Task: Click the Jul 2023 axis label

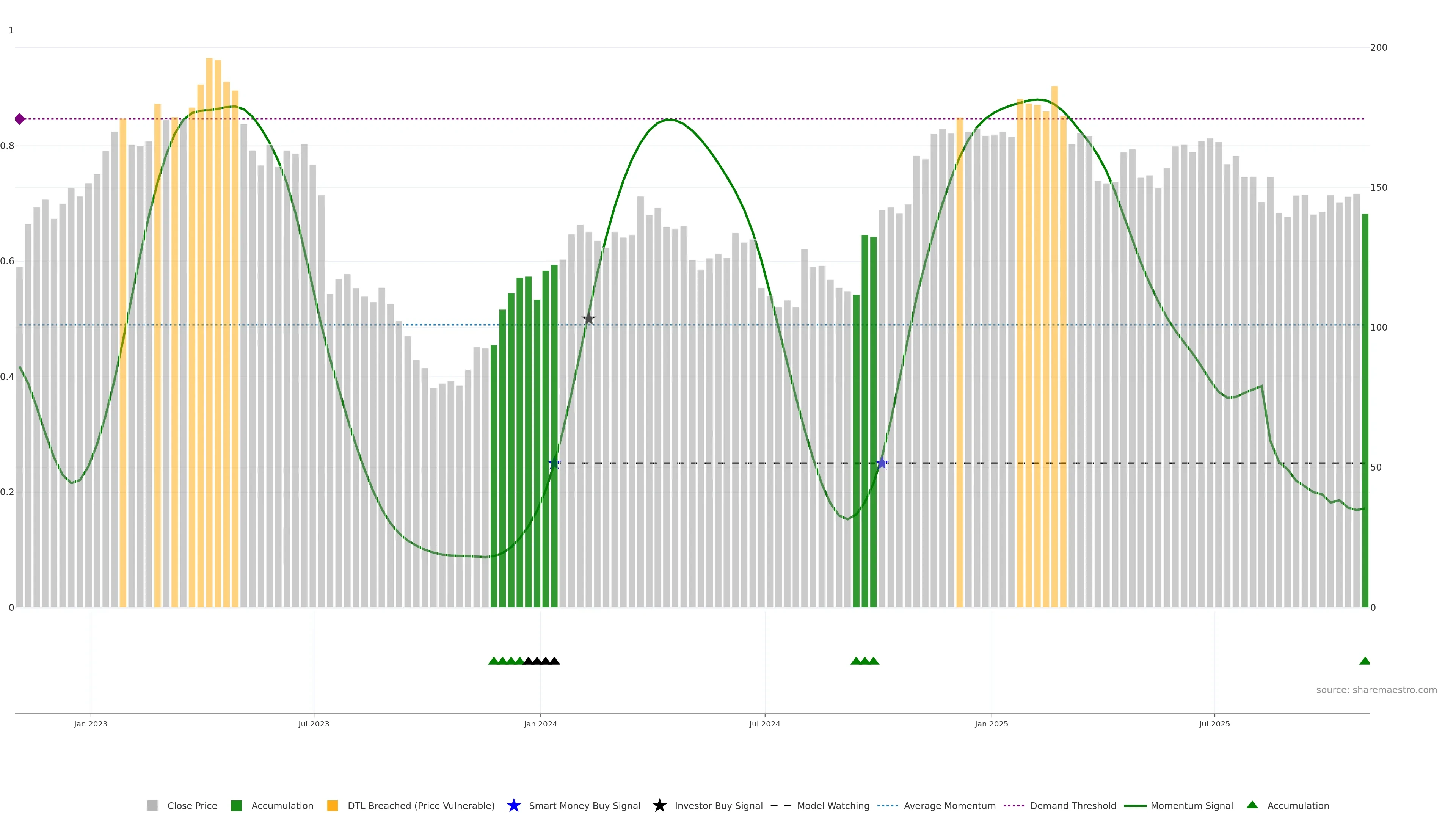Action: (314, 723)
